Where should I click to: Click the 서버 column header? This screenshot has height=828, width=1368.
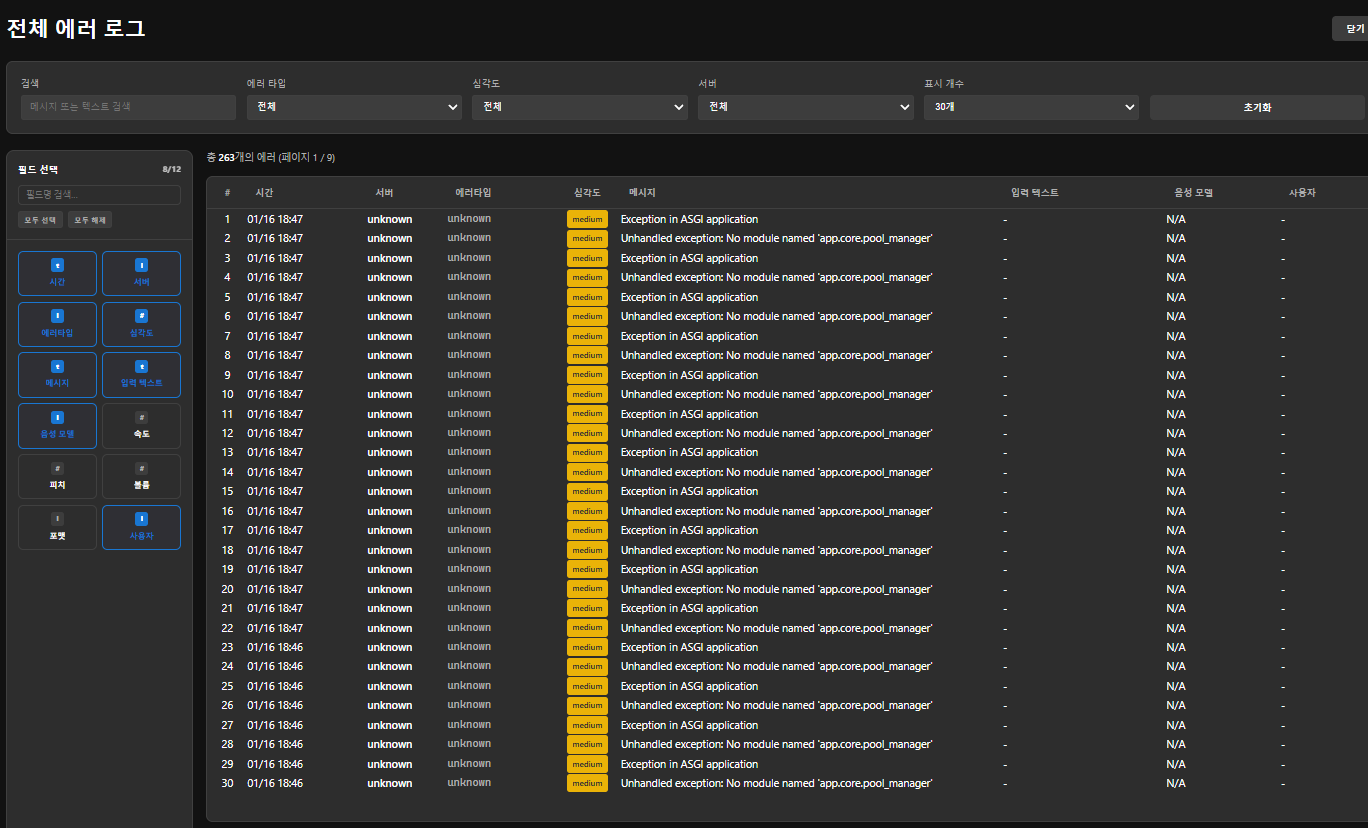(x=384, y=192)
